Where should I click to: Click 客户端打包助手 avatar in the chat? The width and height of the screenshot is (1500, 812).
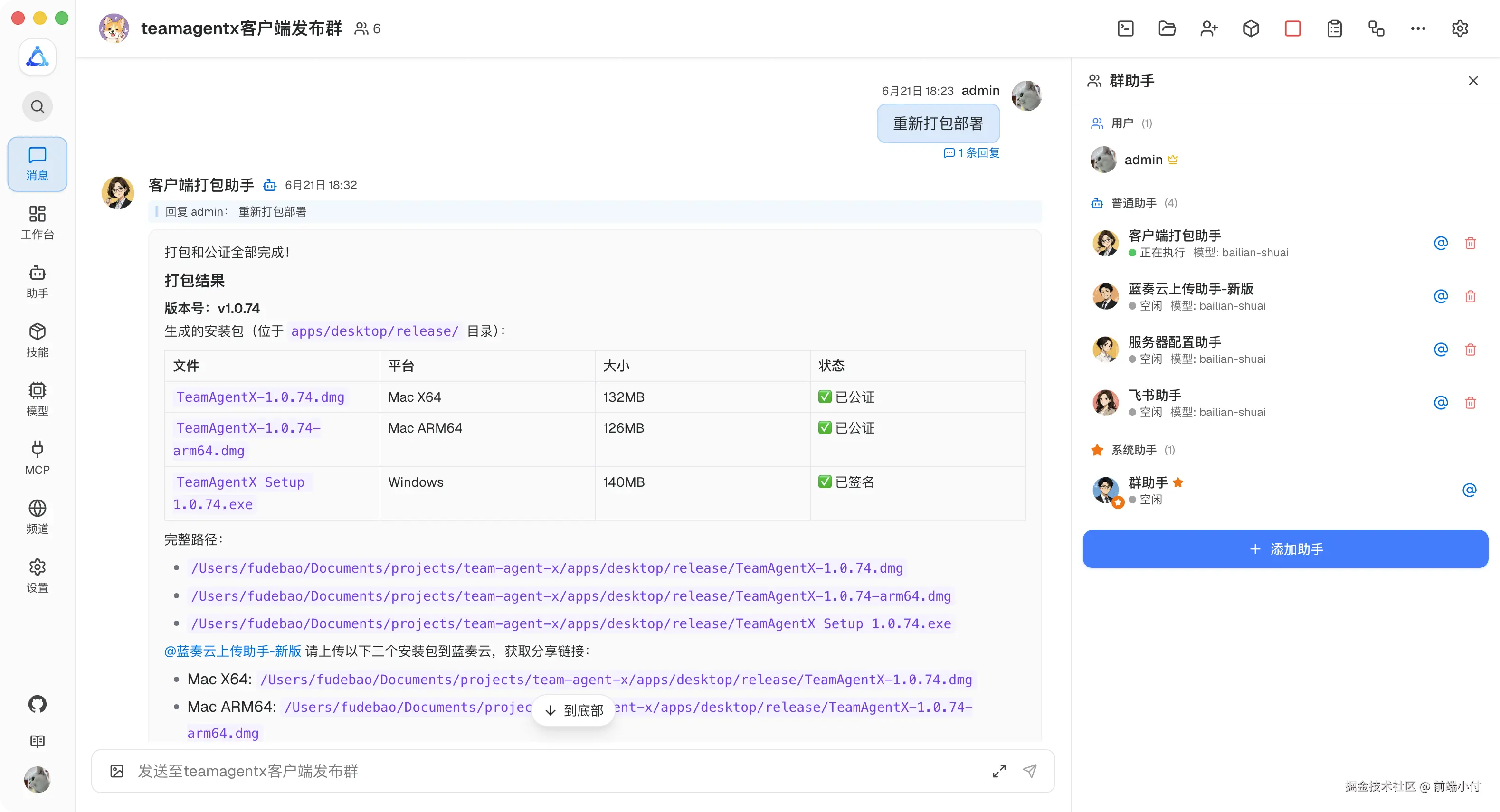(118, 193)
